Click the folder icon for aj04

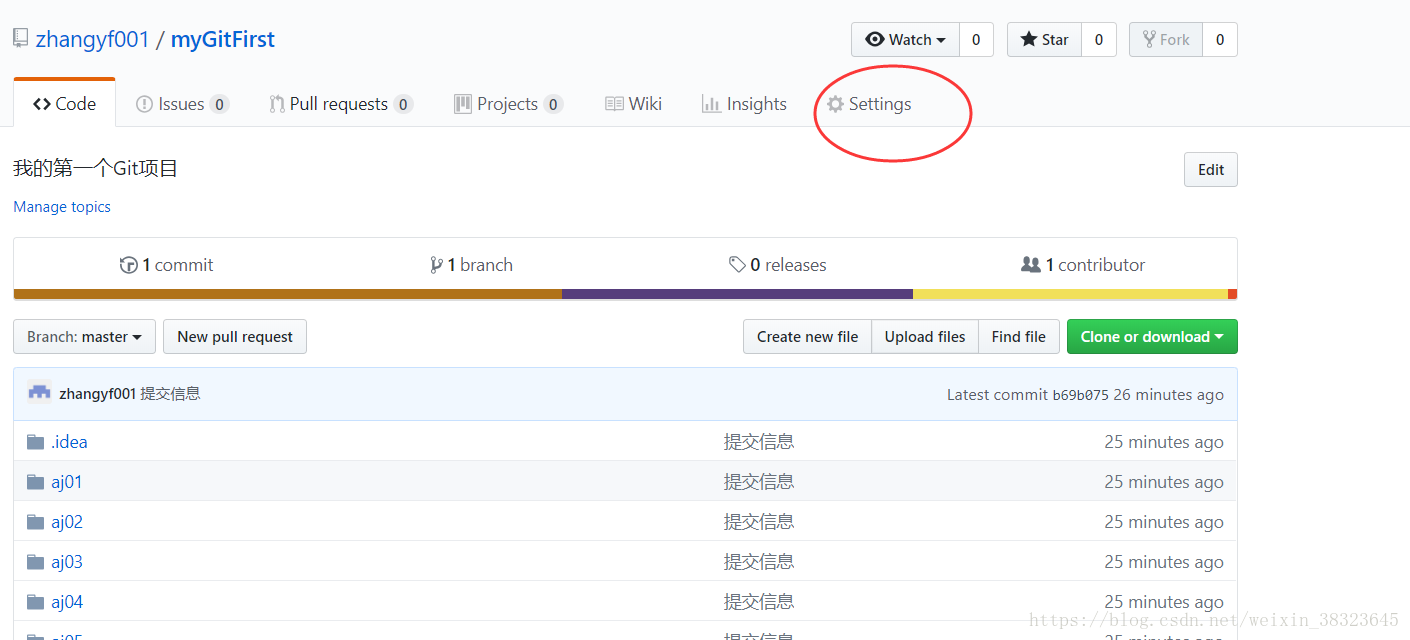tap(36, 602)
